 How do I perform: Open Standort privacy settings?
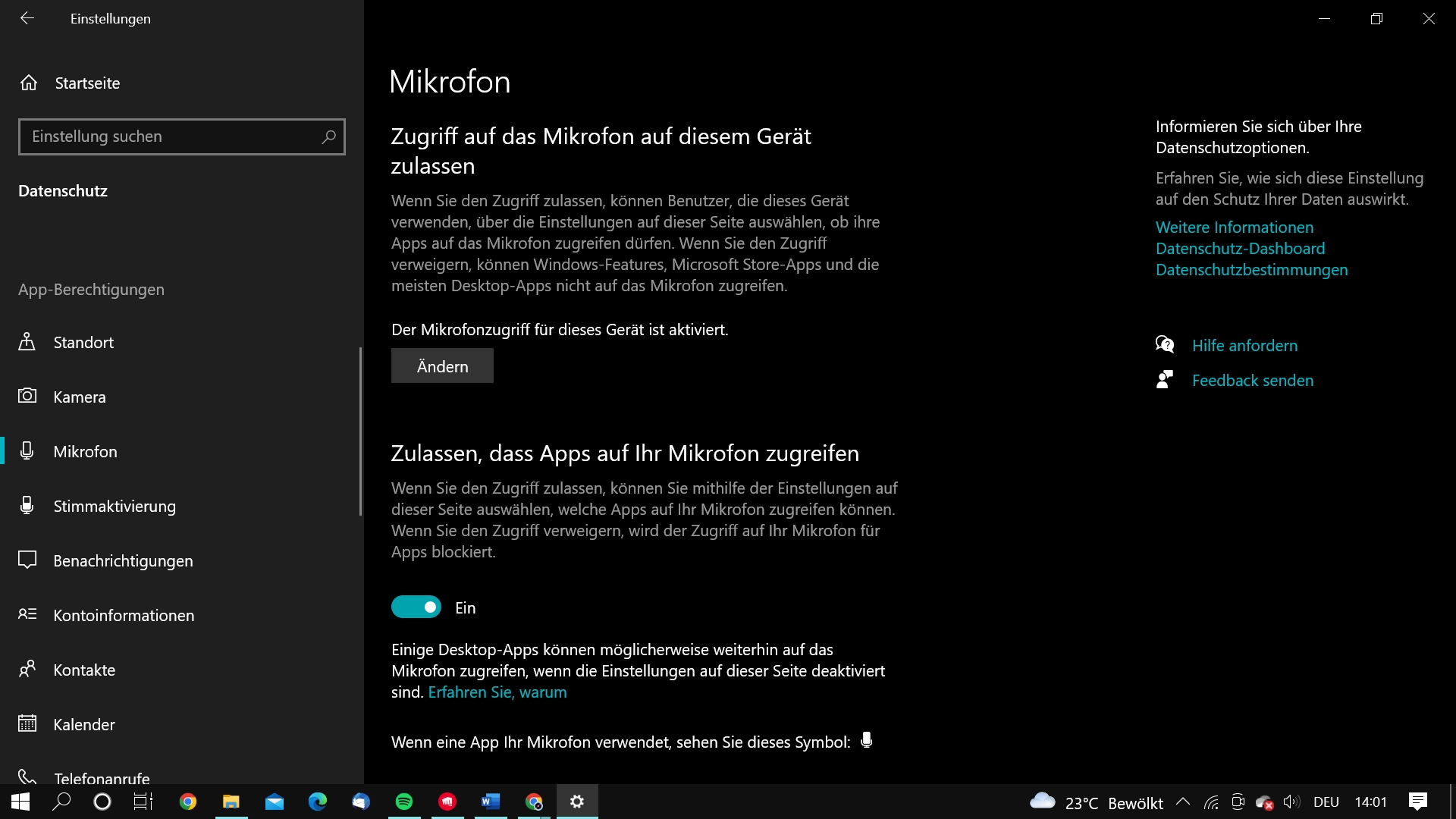click(x=83, y=342)
